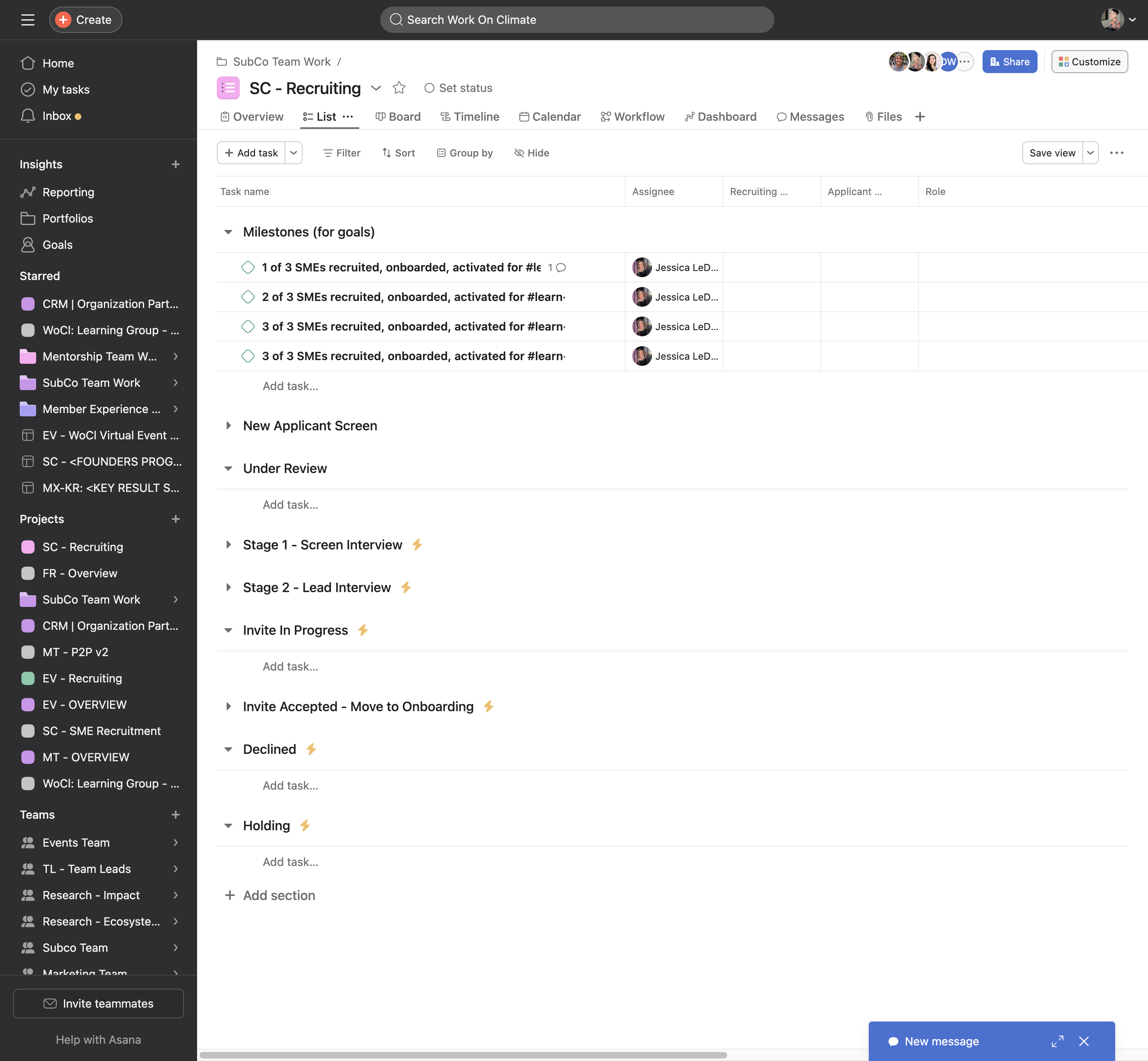This screenshot has height=1061, width=1148.
Task: Click plus icon next to Projects
Action: tap(176, 519)
